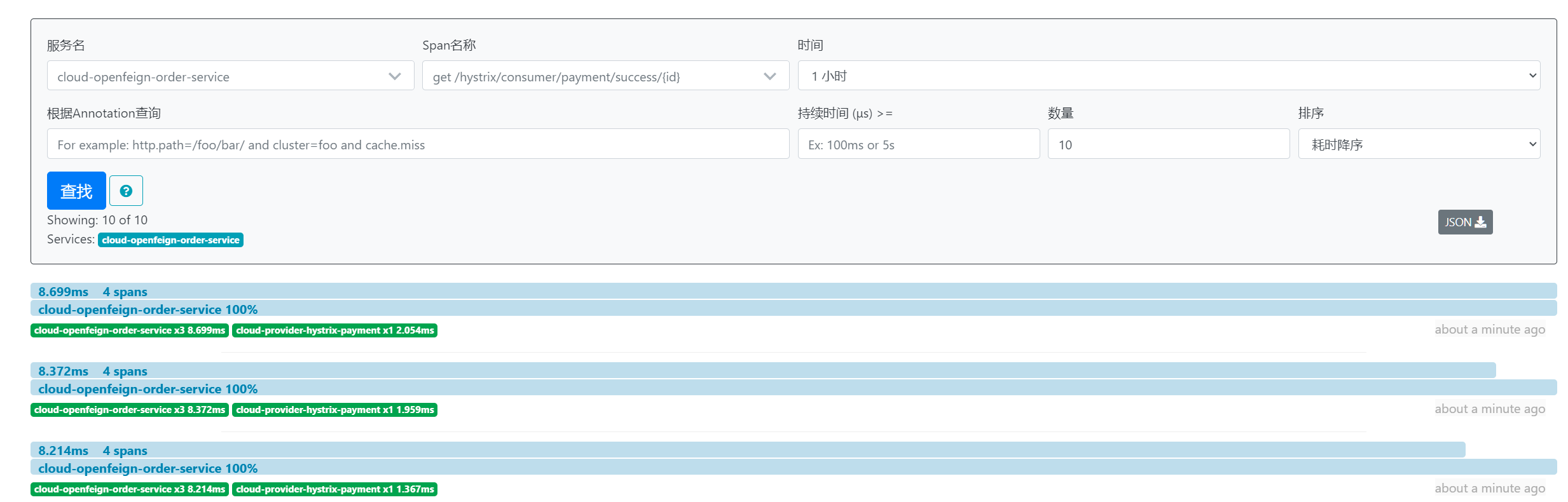Click service percentage bar under 8.214ms trace
The width and height of the screenshot is (1568, 502).
794,468
